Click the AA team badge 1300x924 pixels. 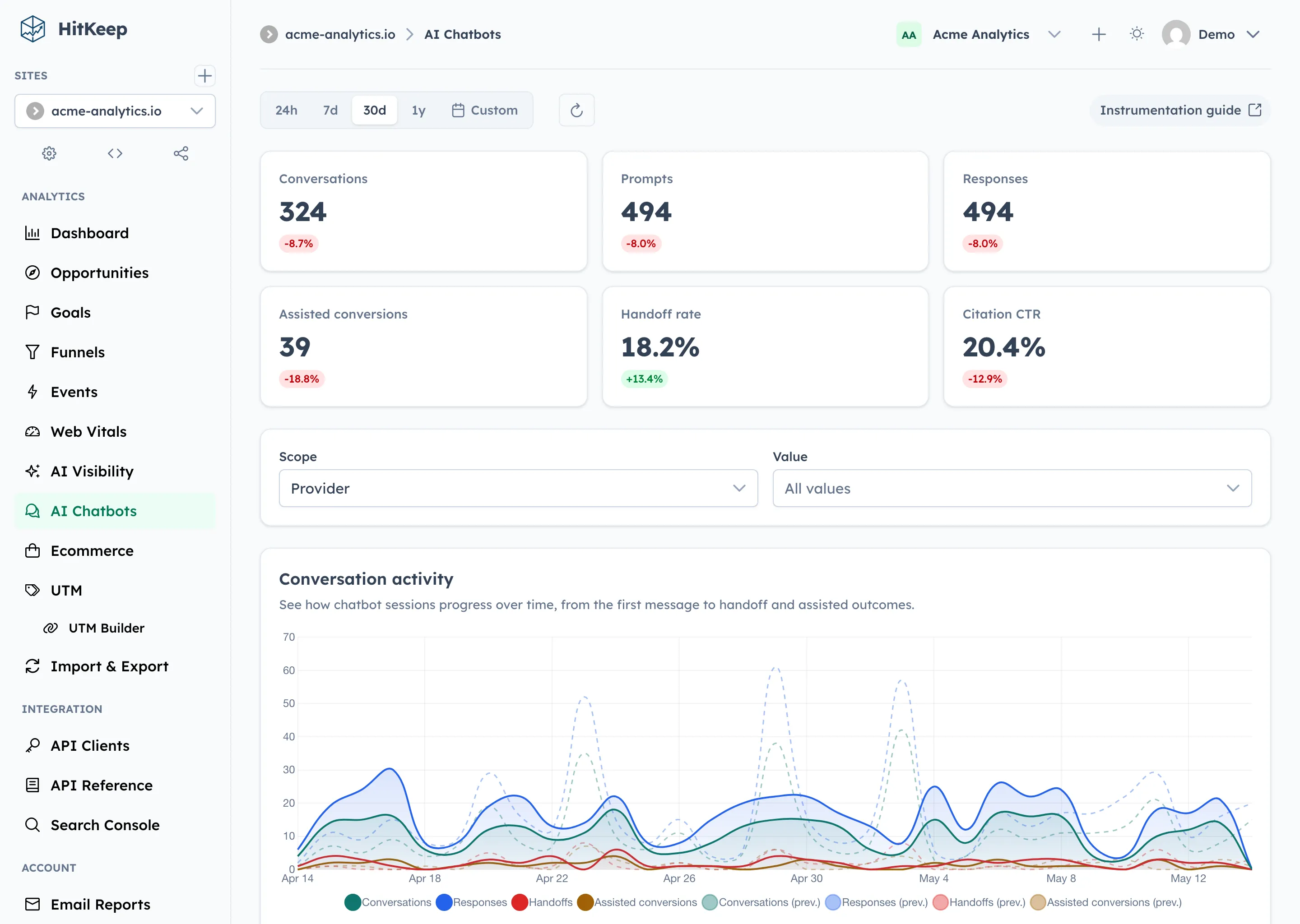pyautogui.click(x=908, y=35)
